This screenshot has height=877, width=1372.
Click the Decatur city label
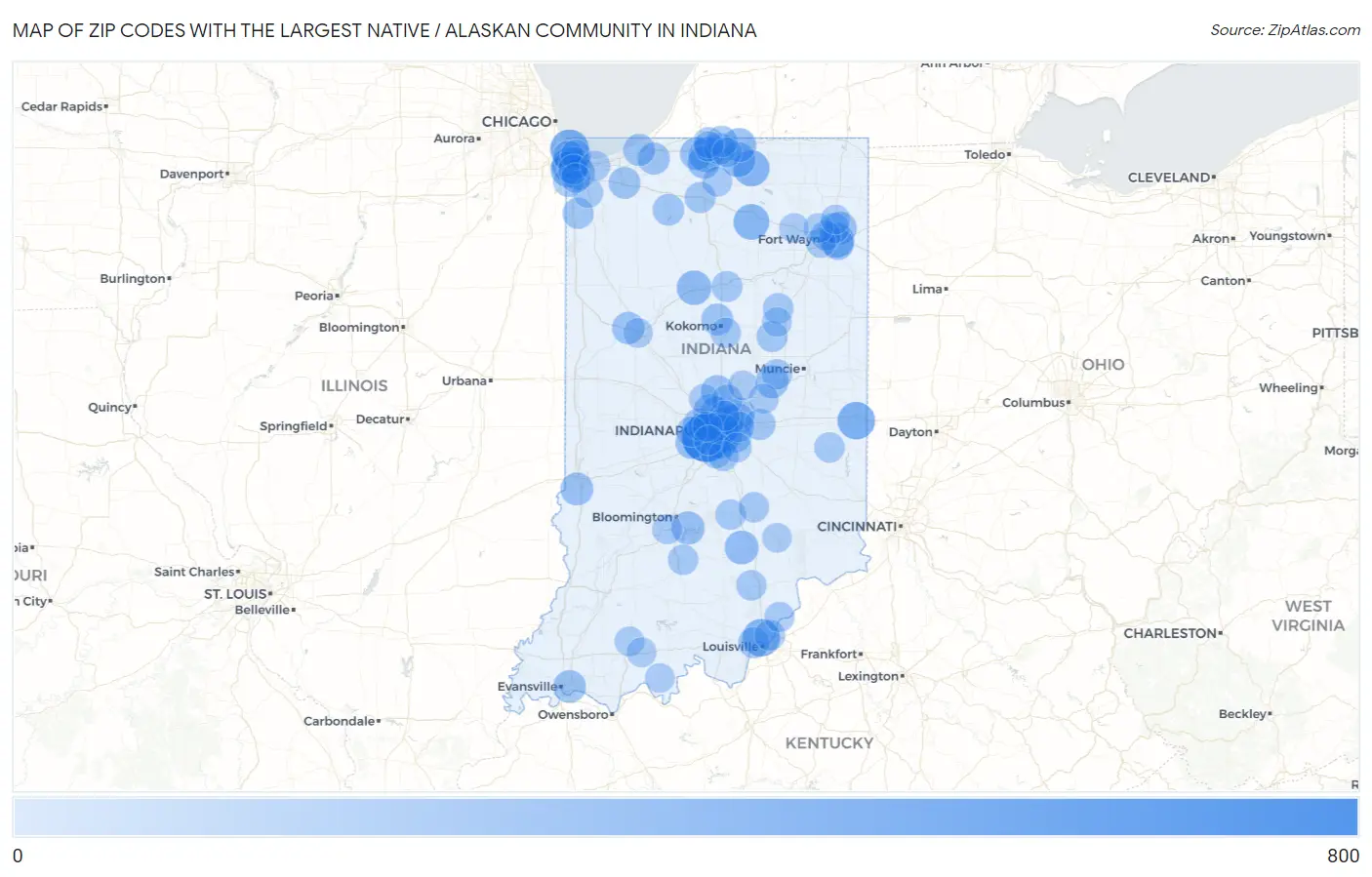(381, 419)
